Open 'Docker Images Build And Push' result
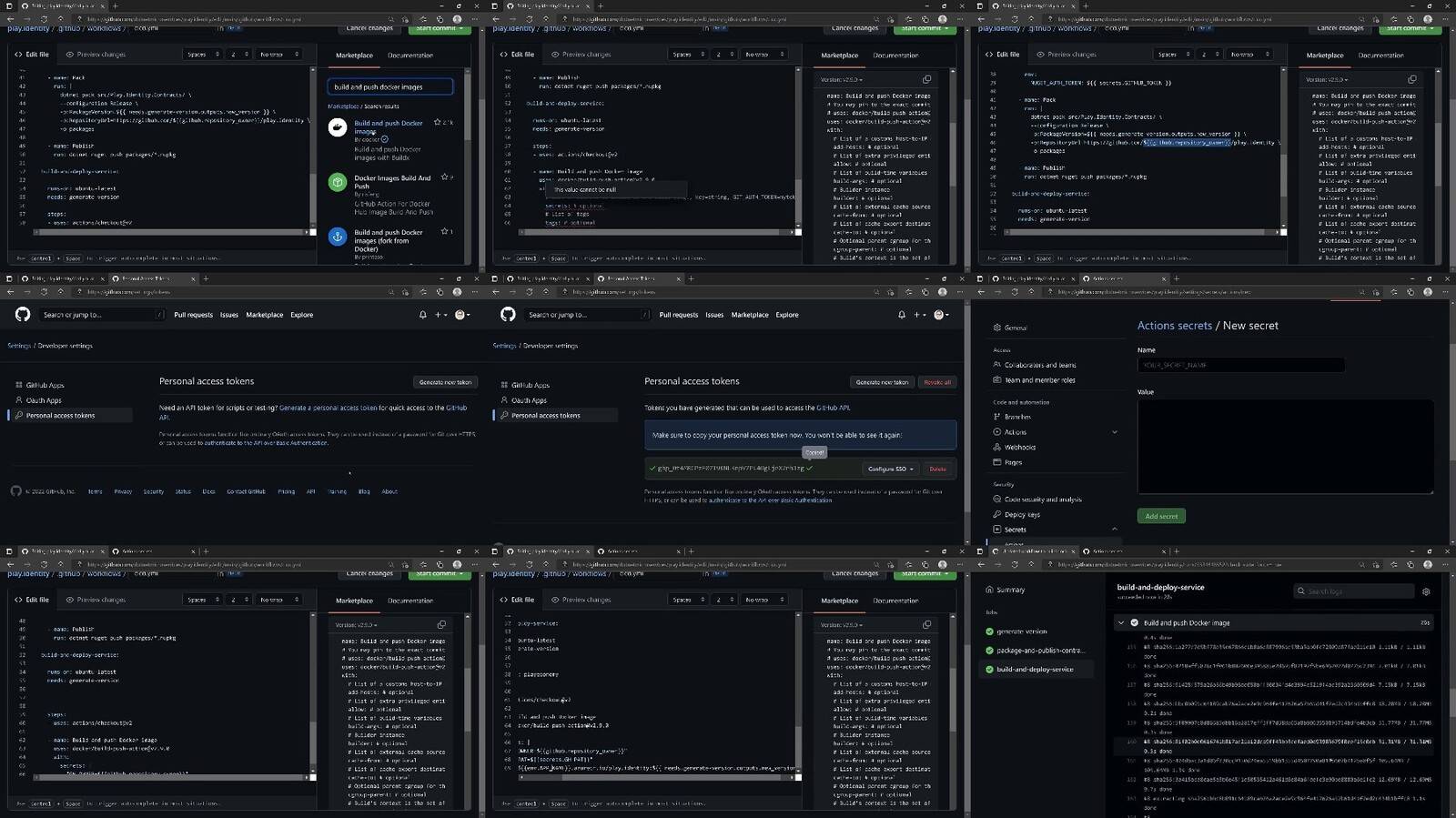 point(392,182)
